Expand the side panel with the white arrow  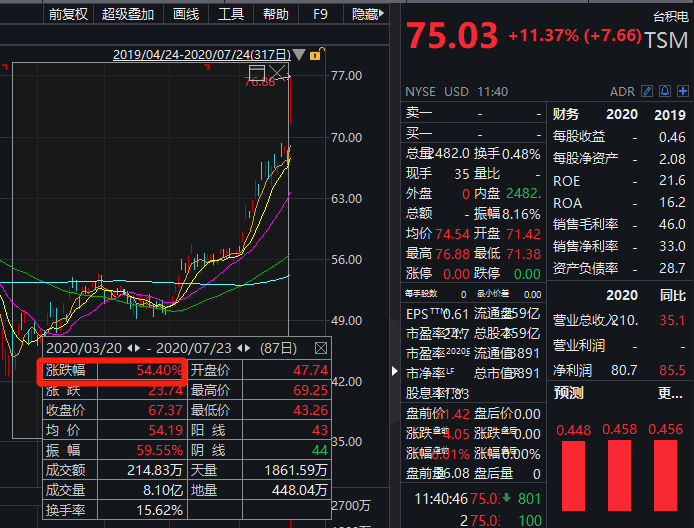pyautogui.click(x=394, y=371)
